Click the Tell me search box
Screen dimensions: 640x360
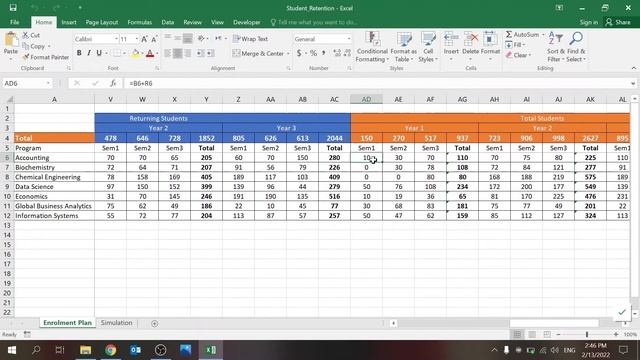coord(314,22)
